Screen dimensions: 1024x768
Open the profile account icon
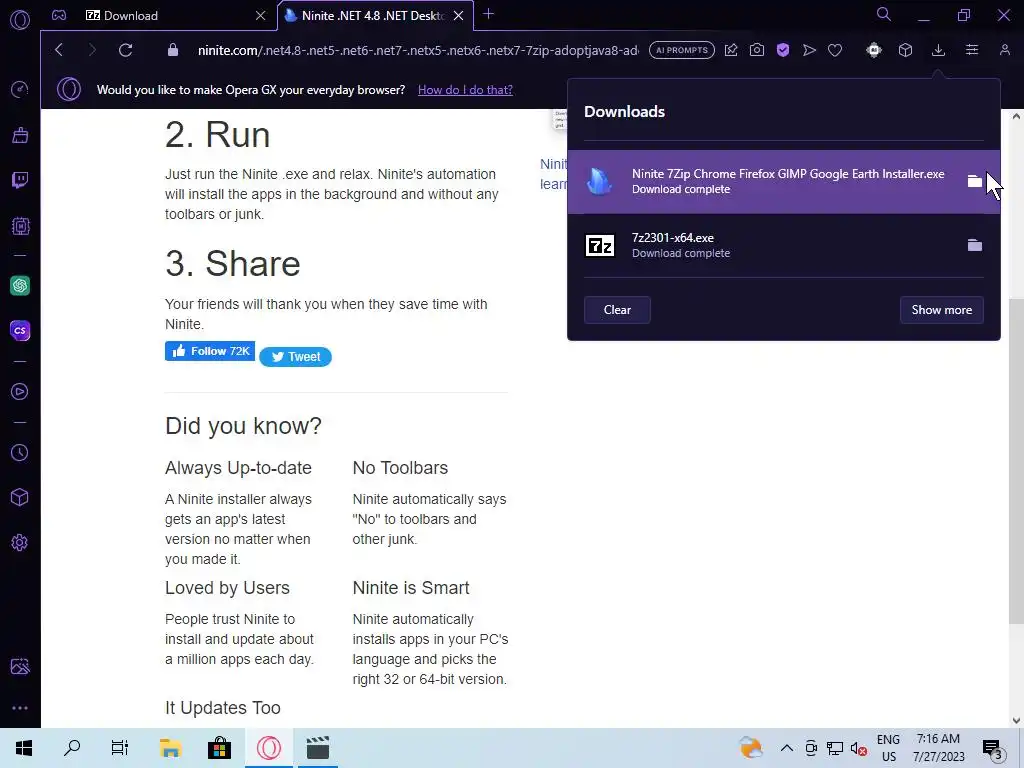(x=1005, y=50)
